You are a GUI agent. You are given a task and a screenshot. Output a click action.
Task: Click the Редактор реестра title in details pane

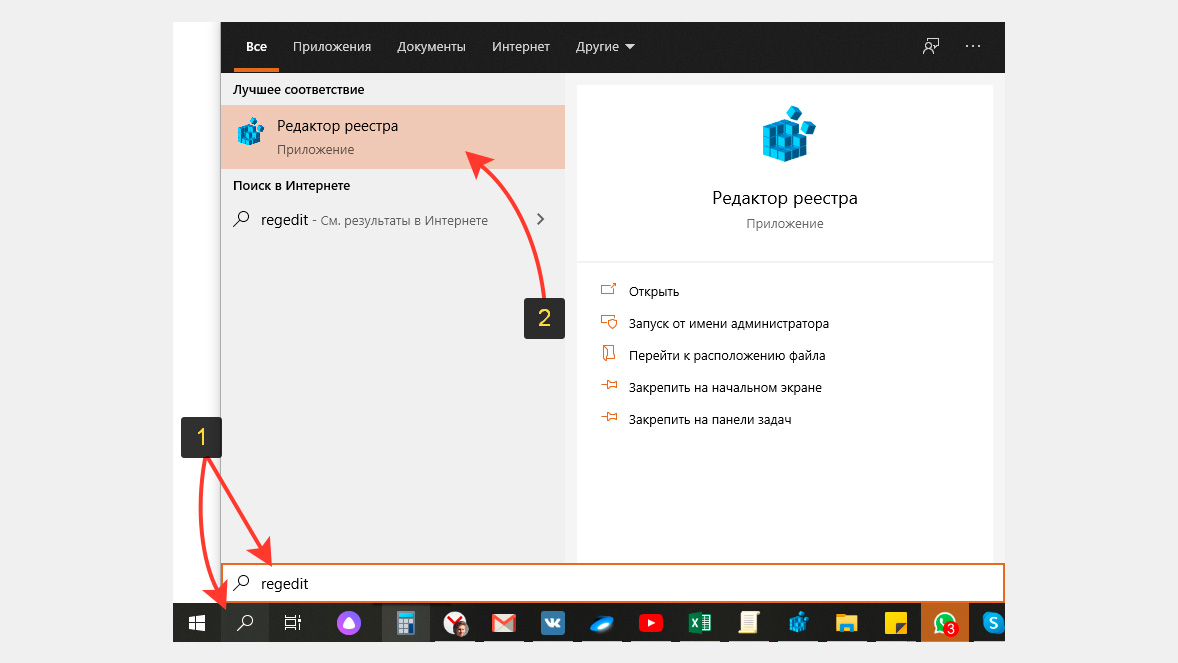tap(785, 198)
